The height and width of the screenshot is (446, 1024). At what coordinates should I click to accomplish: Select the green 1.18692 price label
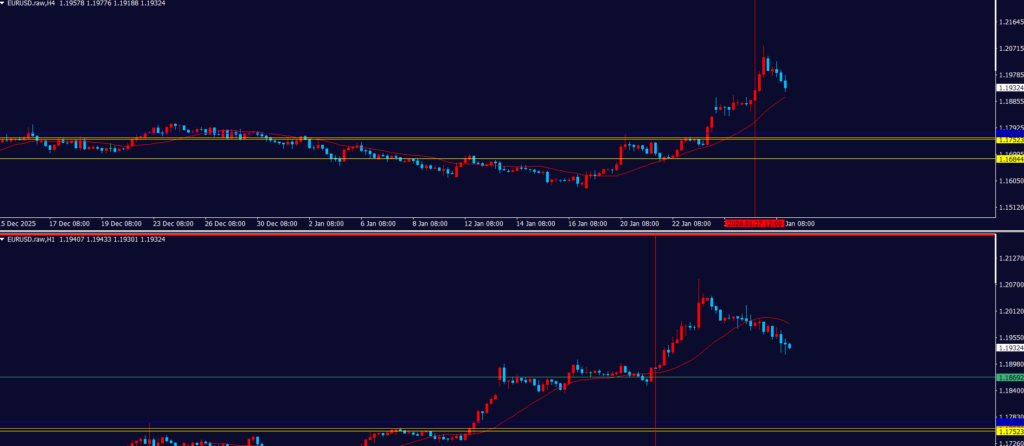[x=1009, y=378]
